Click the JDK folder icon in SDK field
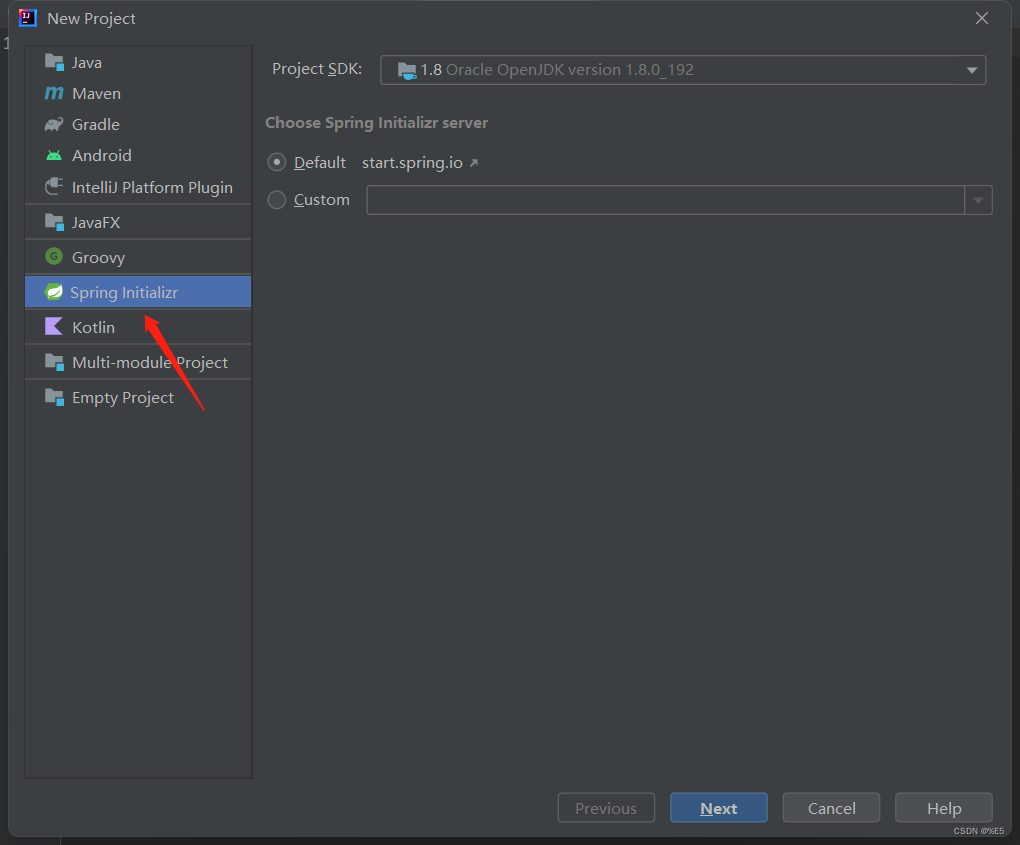The image size is (1020, 845). click(407, 70)
